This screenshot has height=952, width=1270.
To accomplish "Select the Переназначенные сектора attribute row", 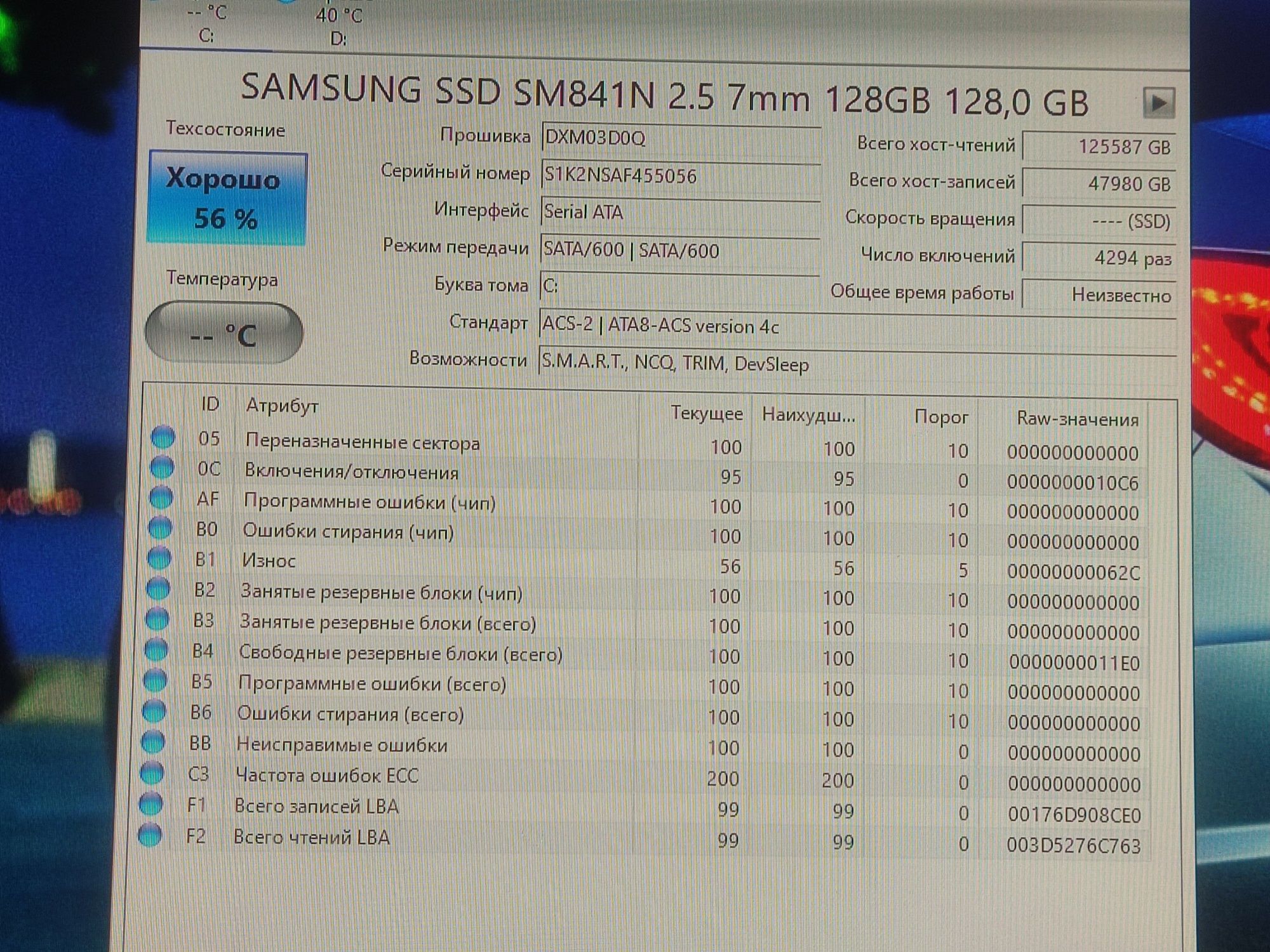I will 649,445.
